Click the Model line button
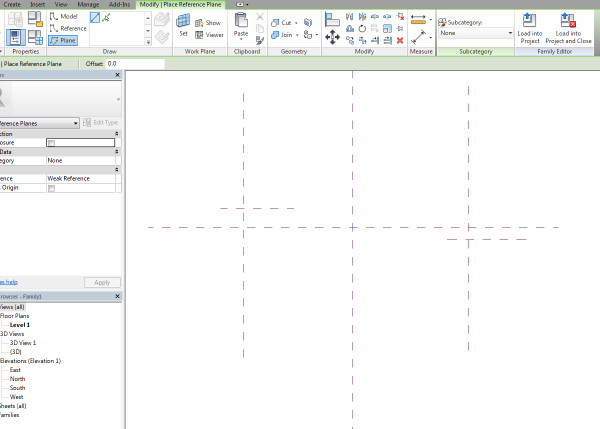This screenshot has width=600, height=429. click(64, 16)
